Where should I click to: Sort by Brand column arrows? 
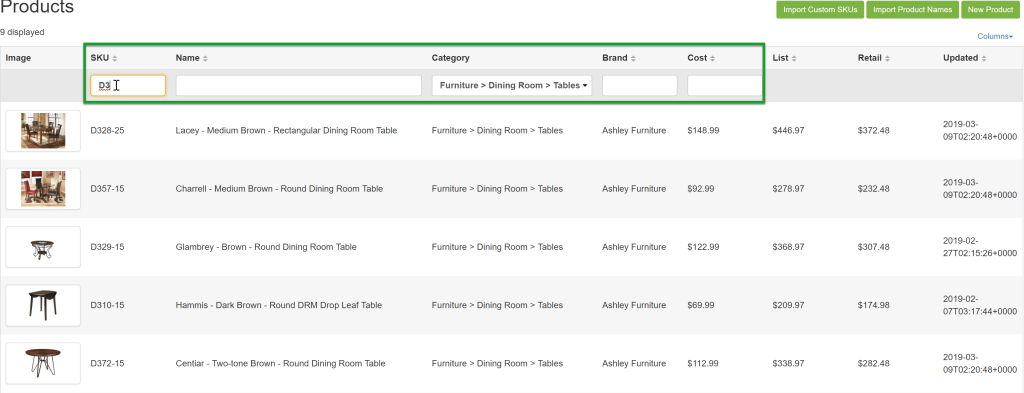(x=633, y=58)
